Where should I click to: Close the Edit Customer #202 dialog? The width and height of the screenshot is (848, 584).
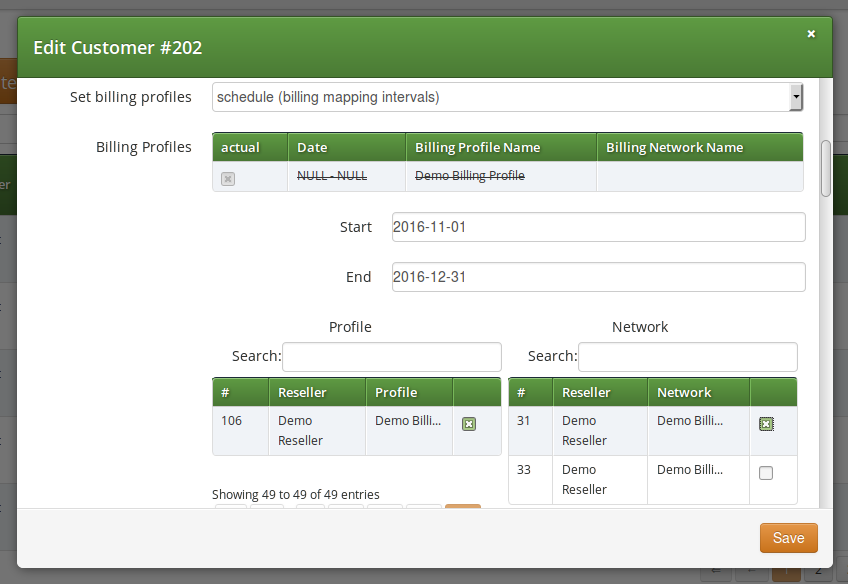pos(811,33)
